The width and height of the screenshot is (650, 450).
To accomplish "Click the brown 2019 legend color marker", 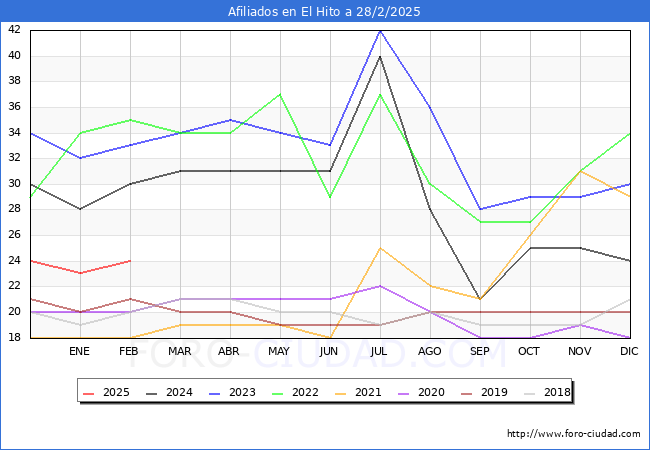I will click(467, 393).
